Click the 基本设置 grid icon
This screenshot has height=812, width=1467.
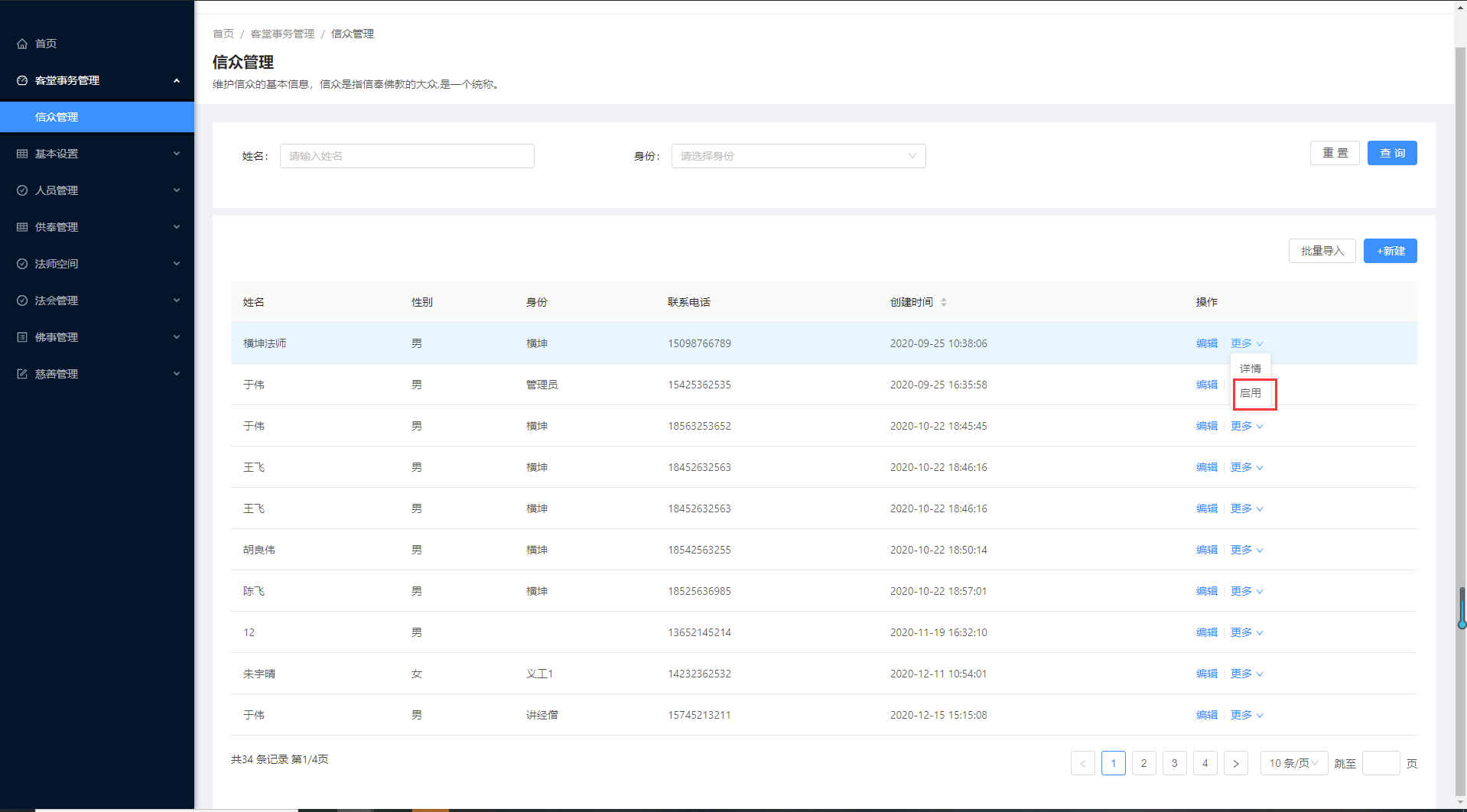click(x=22, y=154)
